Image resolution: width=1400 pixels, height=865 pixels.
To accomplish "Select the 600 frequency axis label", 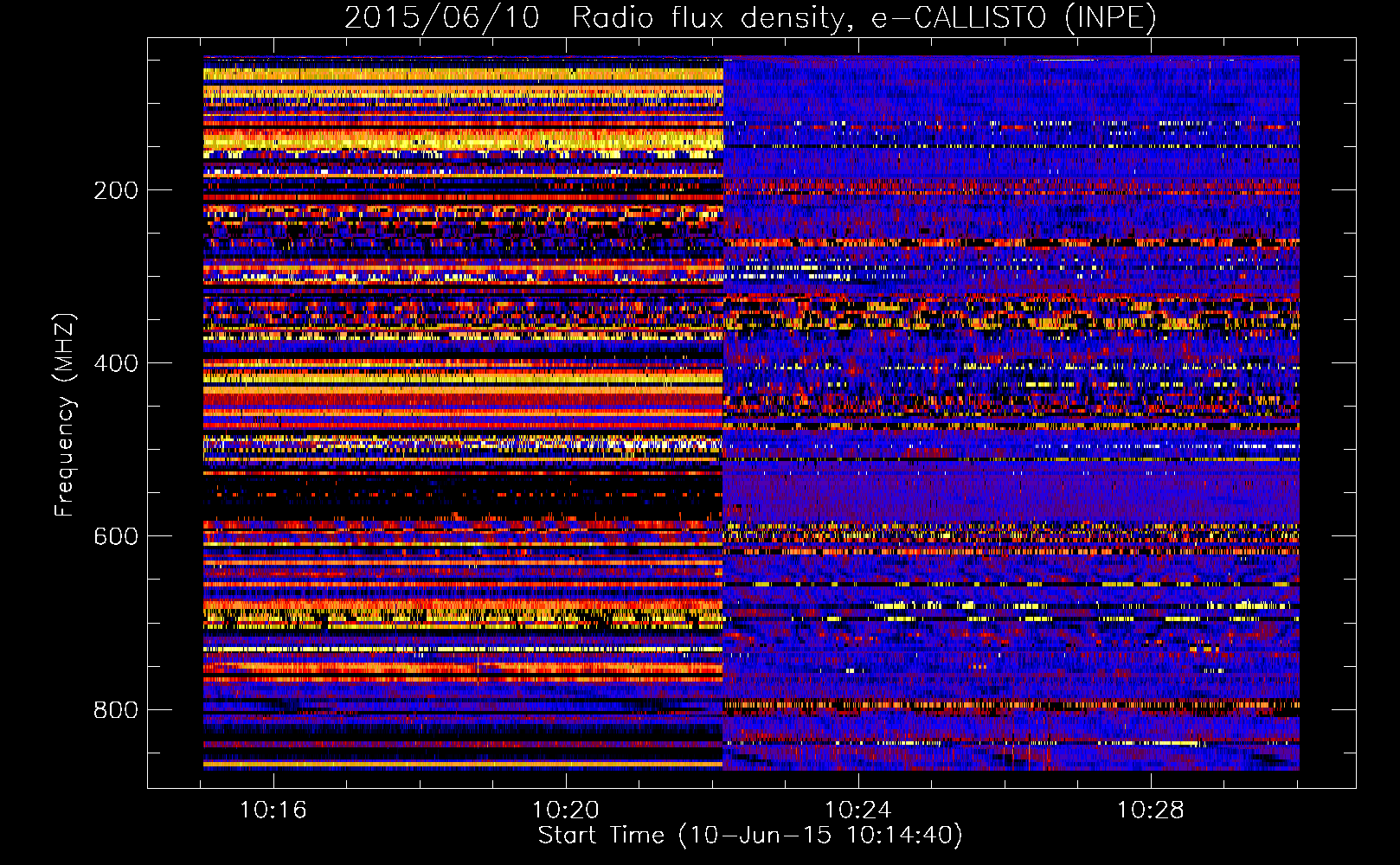I will click(x=116, y=536).
